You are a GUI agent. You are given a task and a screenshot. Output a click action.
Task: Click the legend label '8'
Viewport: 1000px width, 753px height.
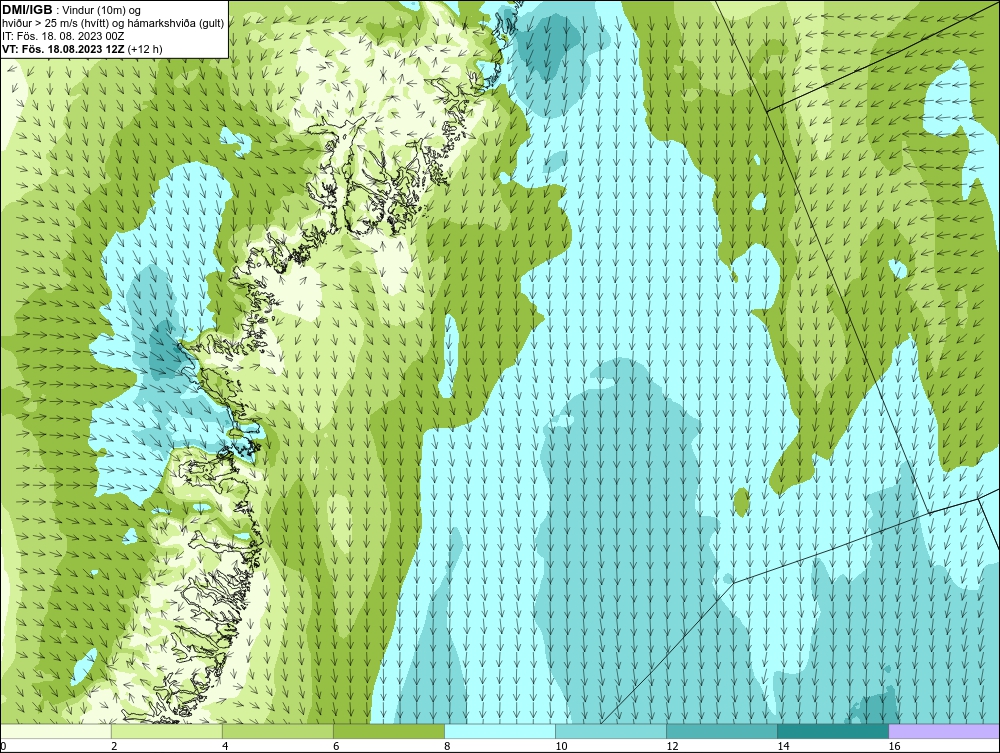coord(448,746)
